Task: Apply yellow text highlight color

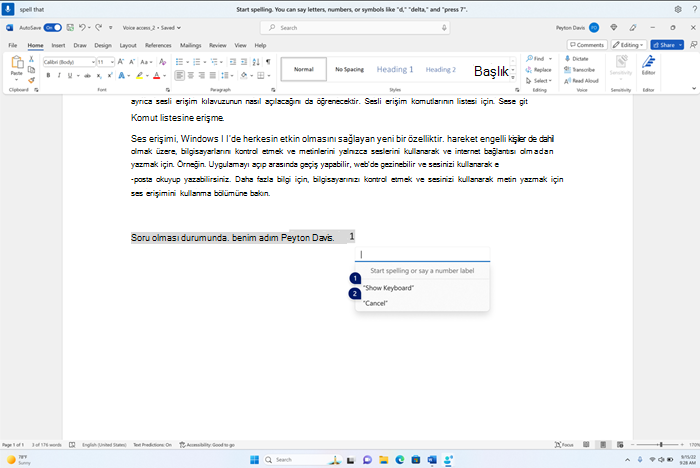Action: (x=140, y=75)
